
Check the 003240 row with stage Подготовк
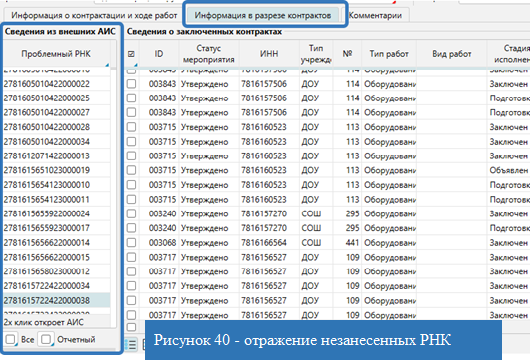[x=131, y=228]
